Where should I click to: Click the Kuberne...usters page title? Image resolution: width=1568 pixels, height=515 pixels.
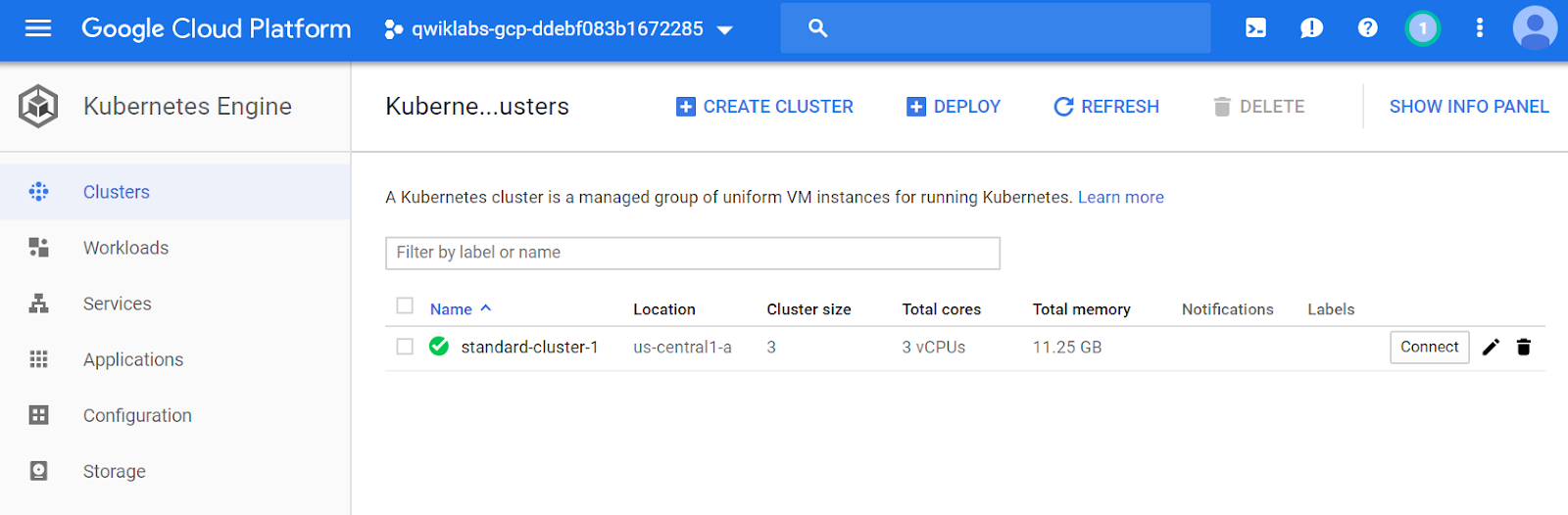click(477, 106)
